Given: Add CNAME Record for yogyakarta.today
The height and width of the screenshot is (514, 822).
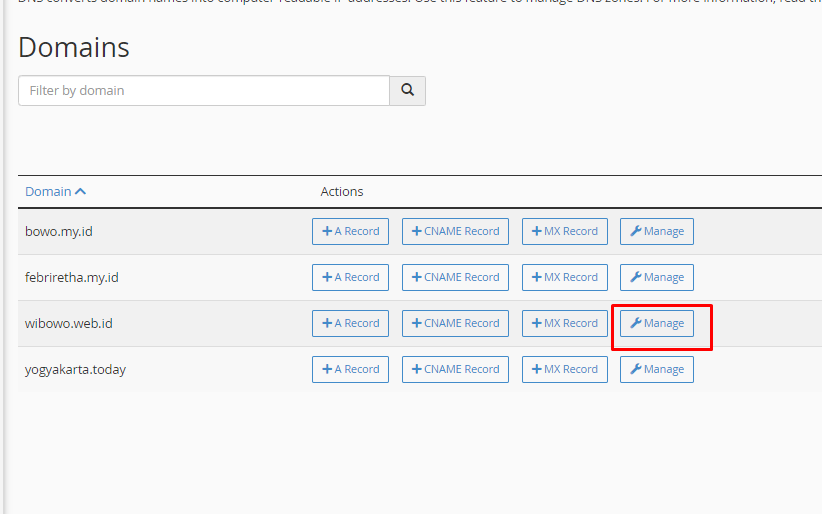Looking at the screenshot, I should 455,369.
